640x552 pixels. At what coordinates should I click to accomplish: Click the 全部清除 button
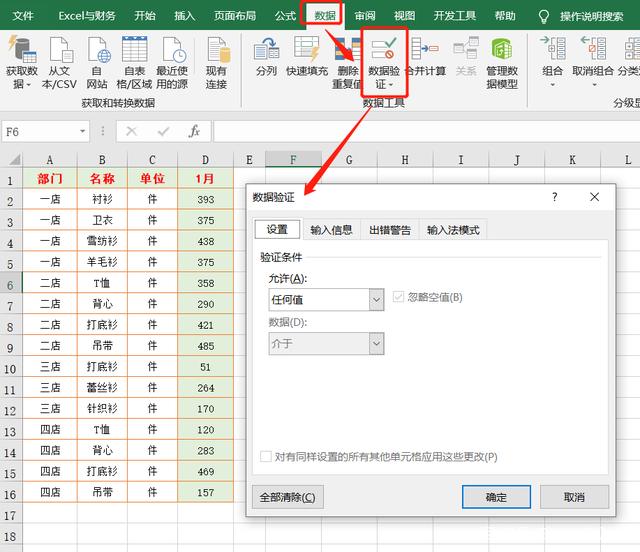click(289, 497)
